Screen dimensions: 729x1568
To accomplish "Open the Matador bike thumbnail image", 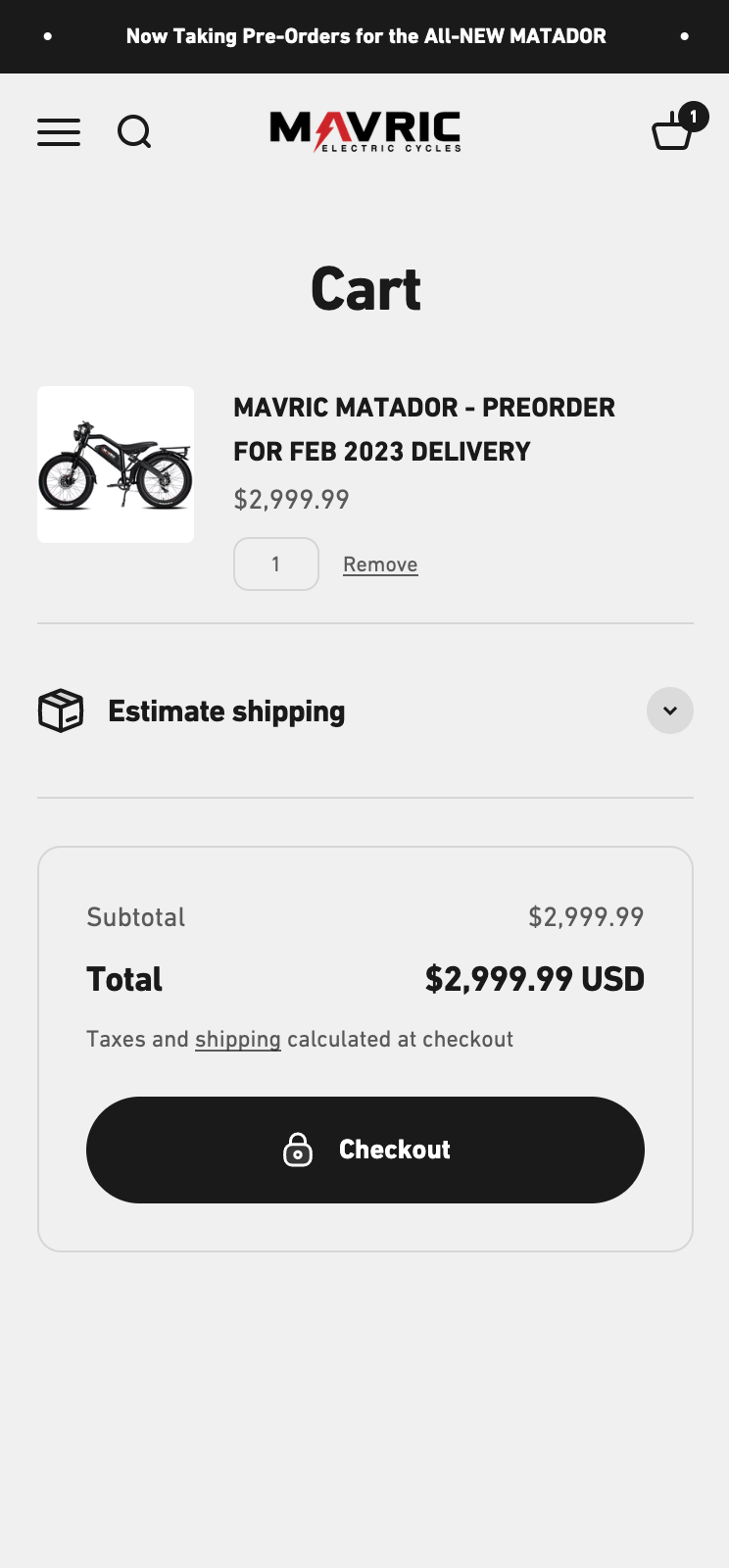I will click(x=116, y=465).
